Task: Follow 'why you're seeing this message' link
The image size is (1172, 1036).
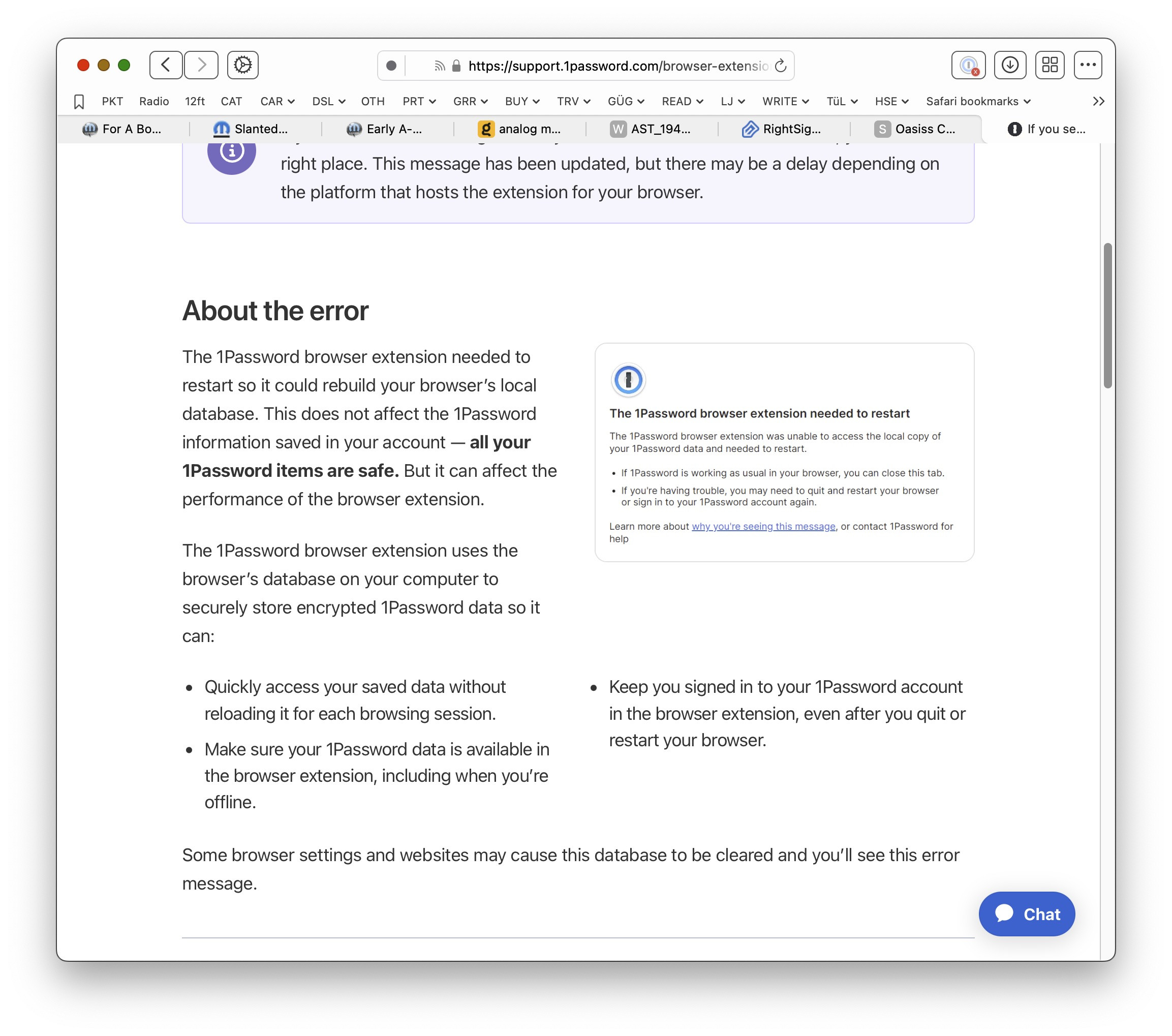Action: (763, 526)
